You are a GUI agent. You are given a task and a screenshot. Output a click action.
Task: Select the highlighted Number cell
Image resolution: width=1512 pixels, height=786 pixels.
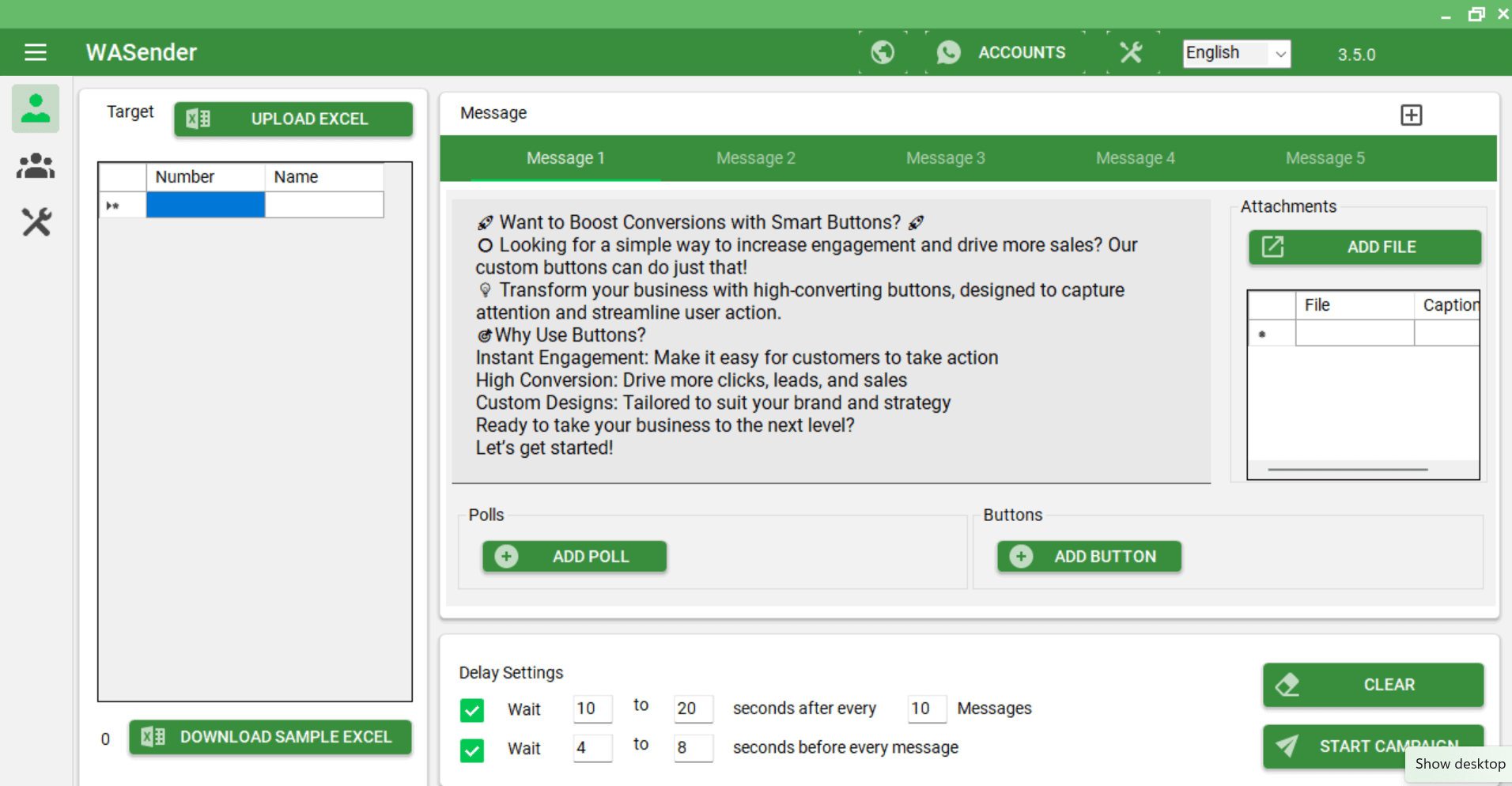point(205,205)
